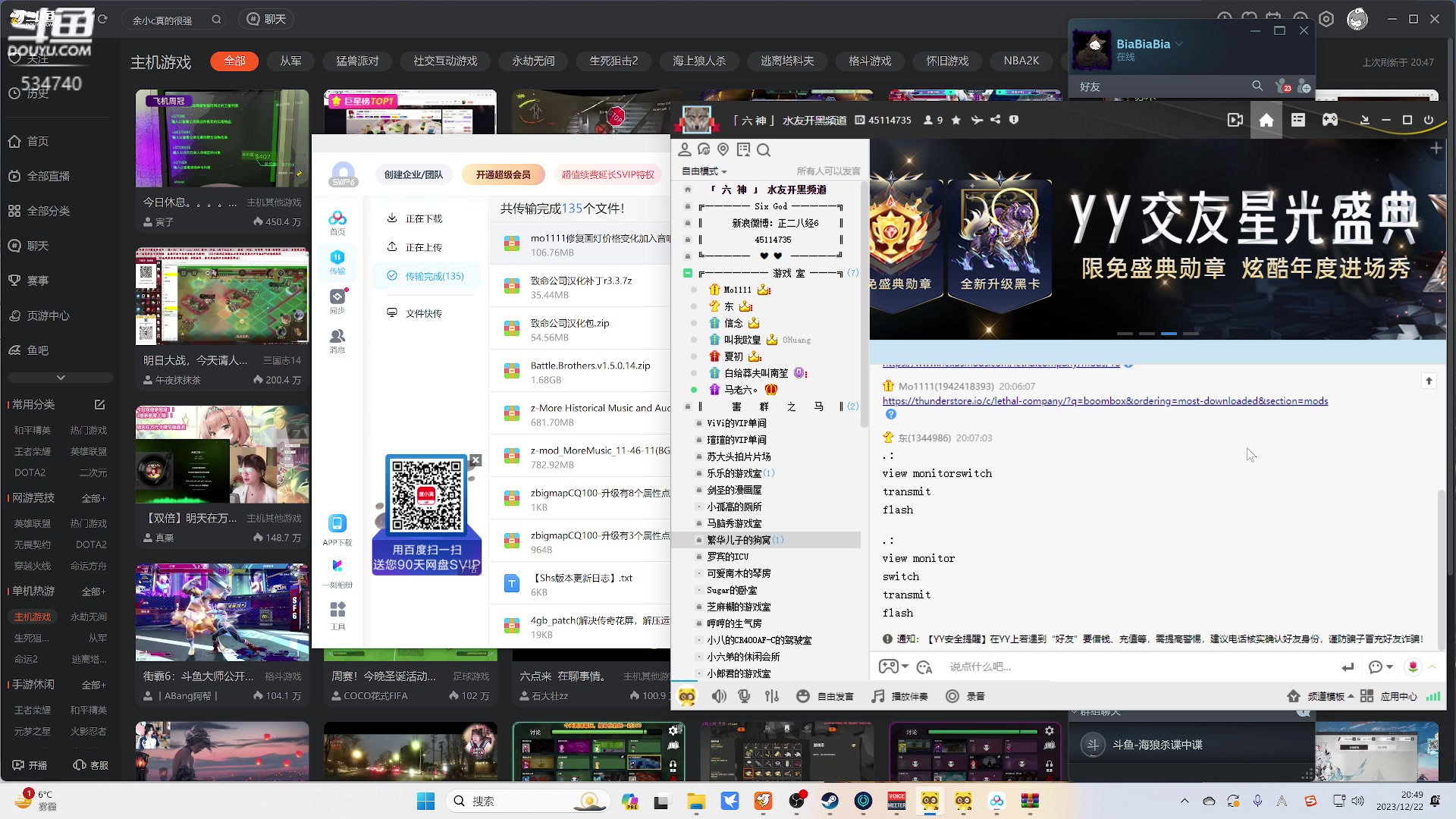Toggle 自由发言 free-speech mode

(x=825, y=696)
